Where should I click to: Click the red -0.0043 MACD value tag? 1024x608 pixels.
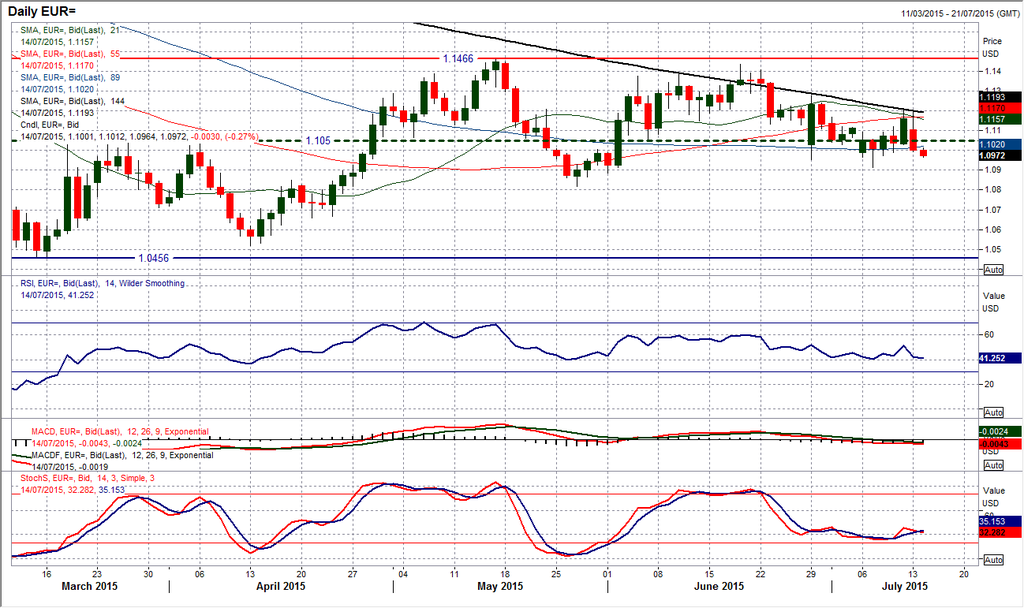[1000, 444]
